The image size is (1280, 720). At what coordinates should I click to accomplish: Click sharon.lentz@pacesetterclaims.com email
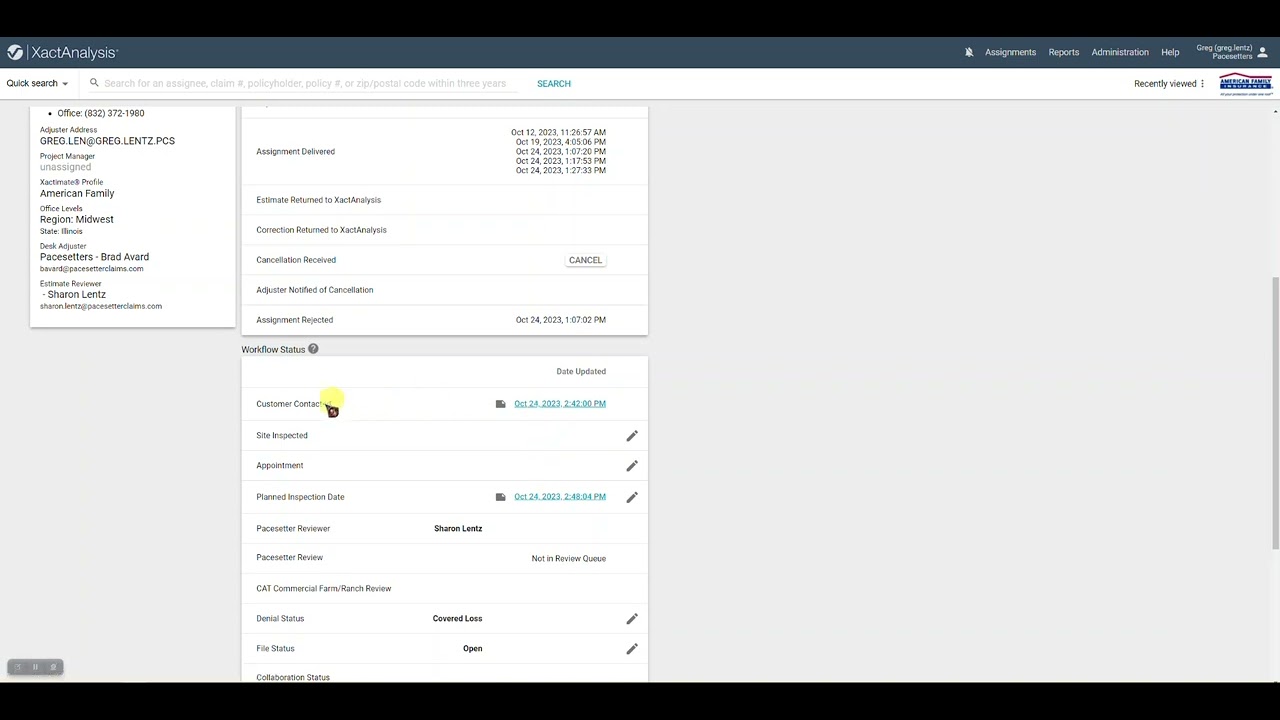(100, 306)
